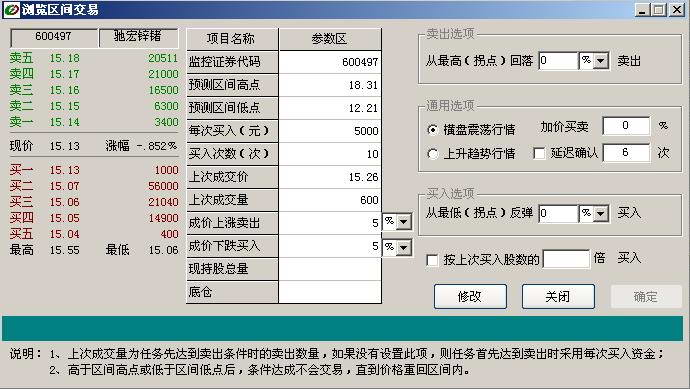
Task: Select the 上次成交价 value 15.26
Action: pyautogui.click(x=330, y=177)
